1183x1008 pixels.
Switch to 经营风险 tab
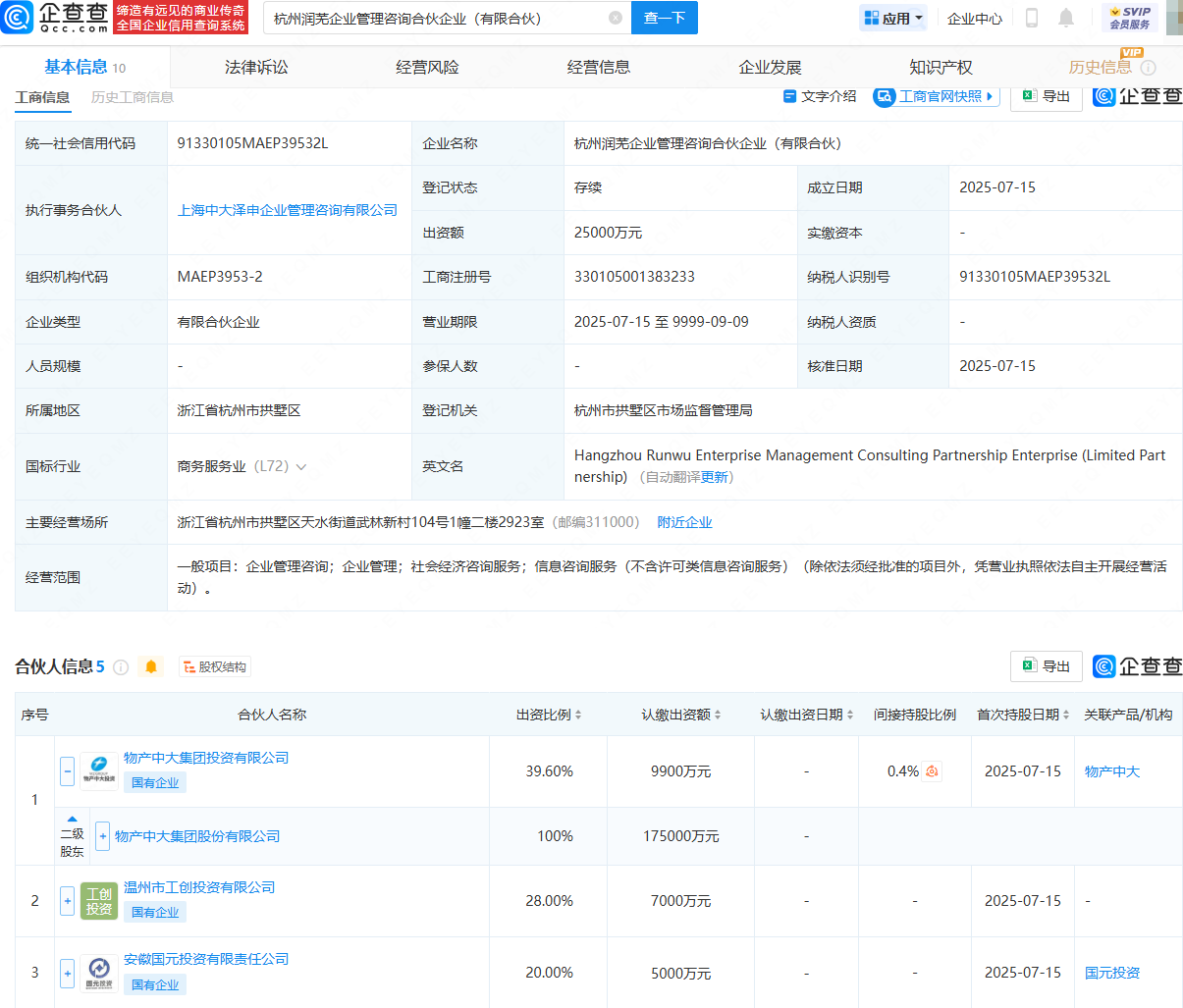[427, 67]
